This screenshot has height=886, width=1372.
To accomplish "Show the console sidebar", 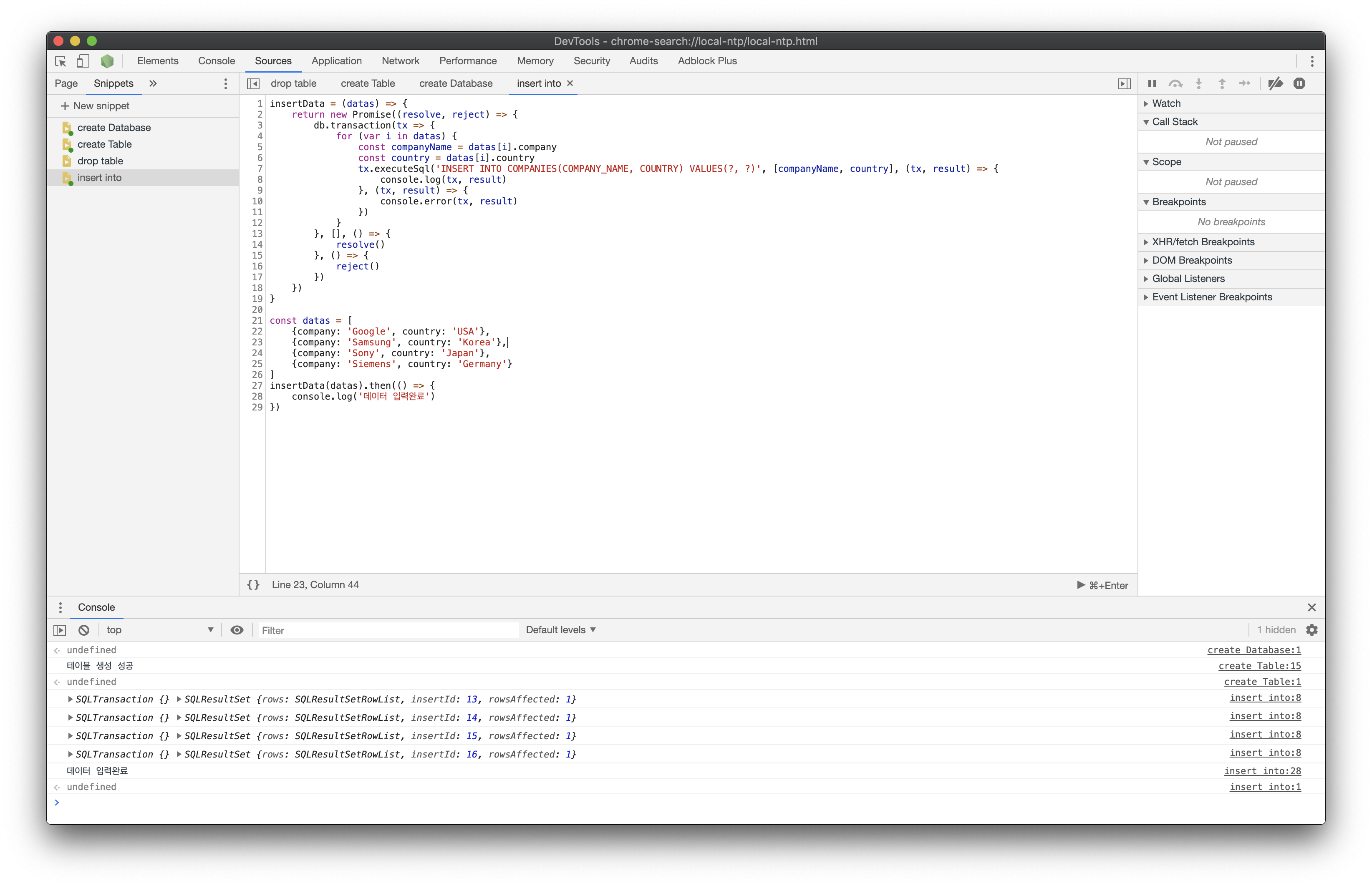I will coord(60,630).
